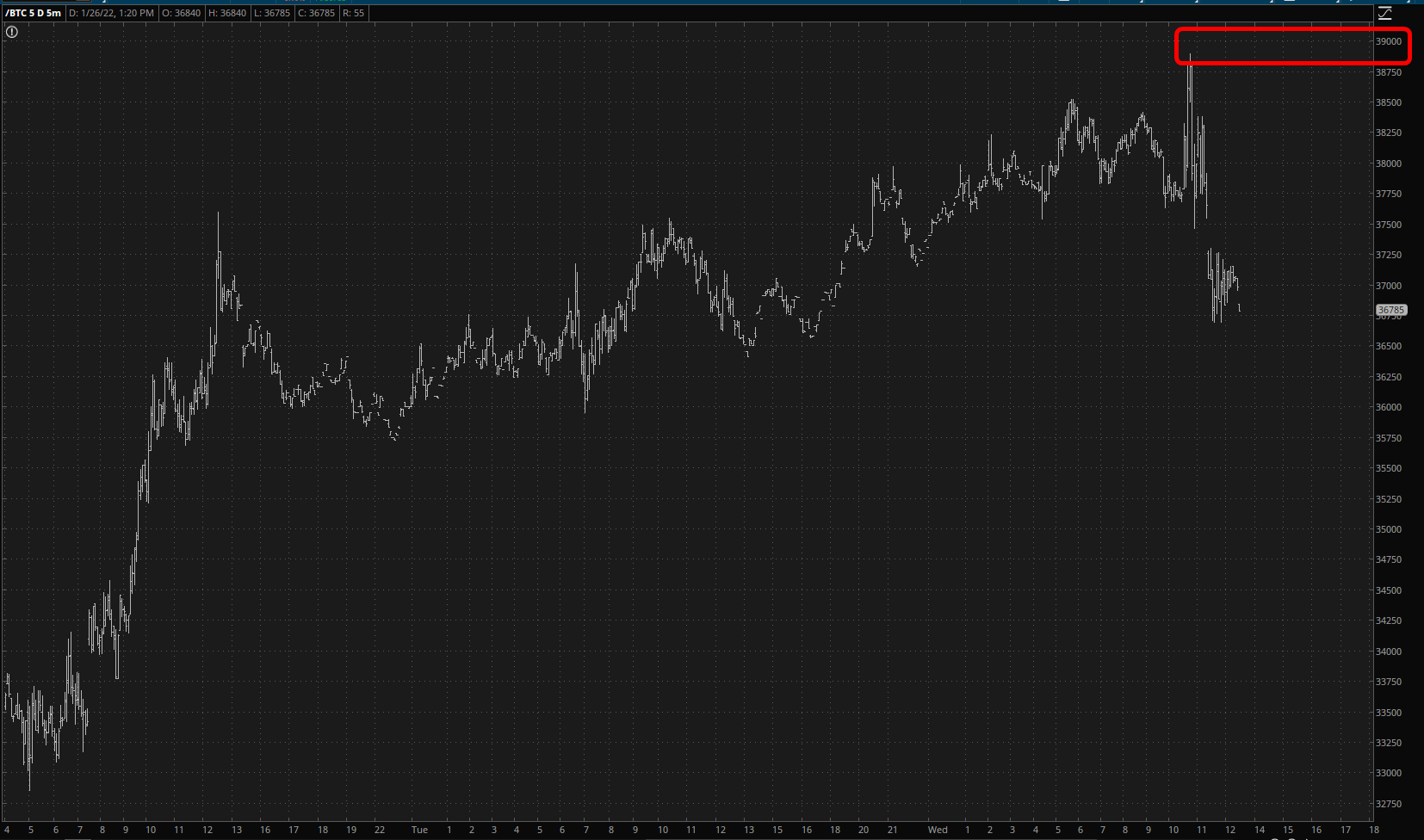Click the 36785 last price bubble

coord(1390,310)
